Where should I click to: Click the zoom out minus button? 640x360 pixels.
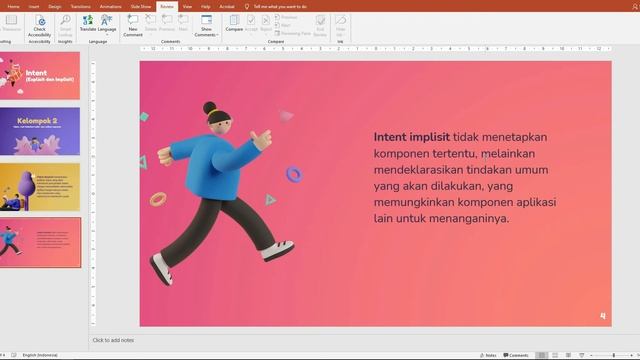pos(591,356)
